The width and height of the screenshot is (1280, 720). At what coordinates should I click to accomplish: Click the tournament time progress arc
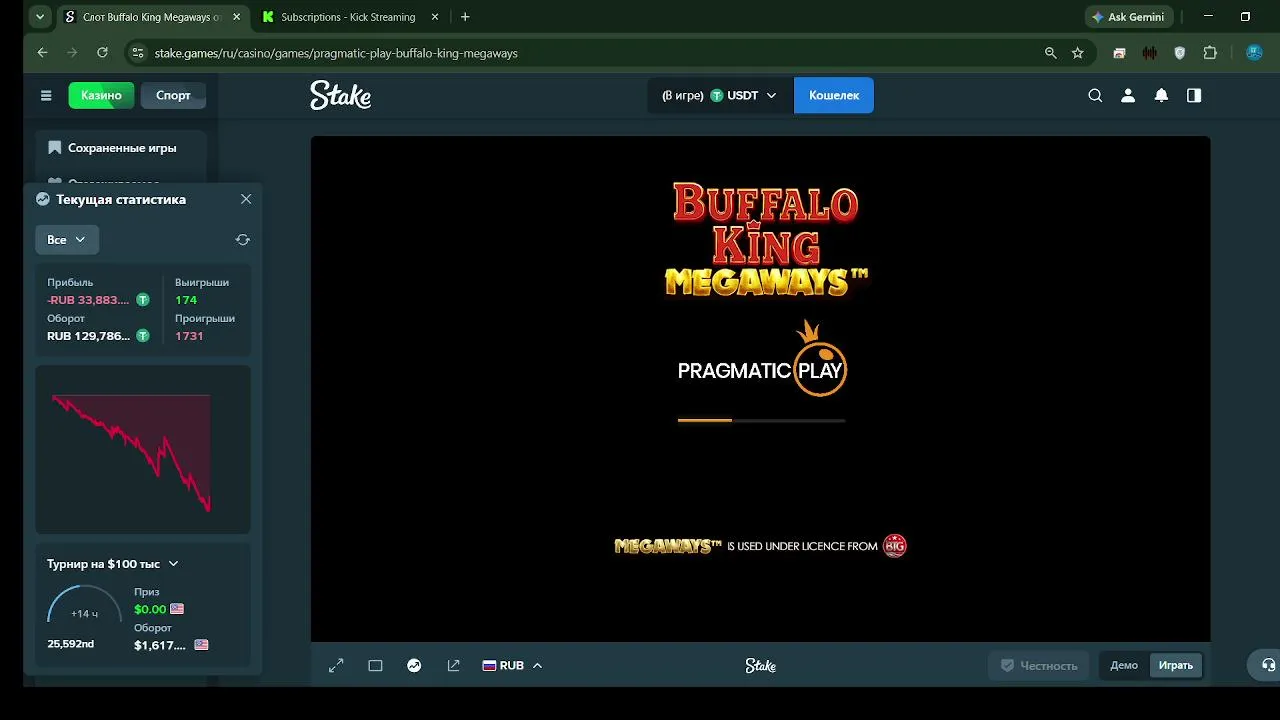pyautogui.click(x=84, y=605)
